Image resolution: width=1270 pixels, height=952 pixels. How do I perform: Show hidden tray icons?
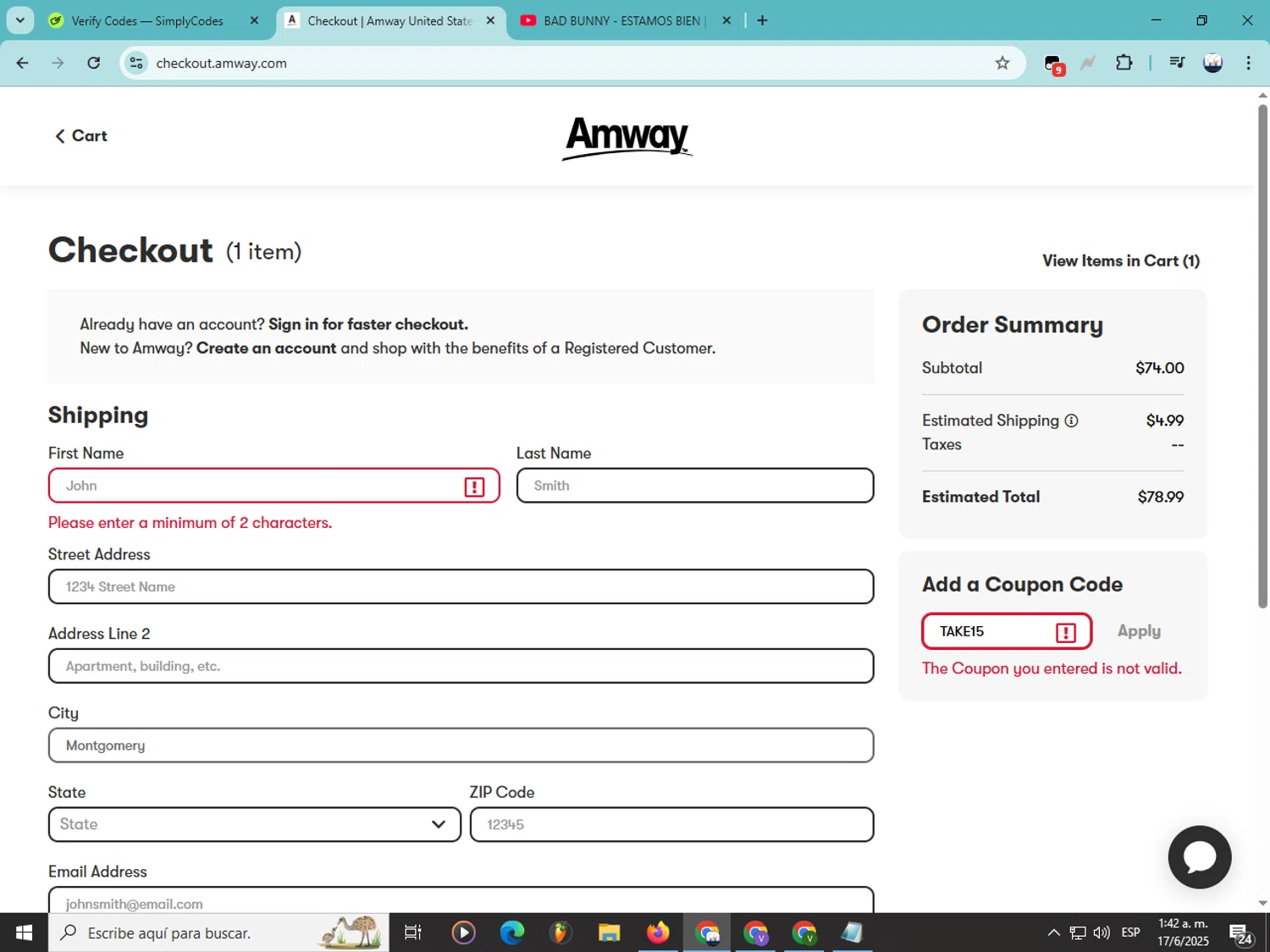(1053, 933)
